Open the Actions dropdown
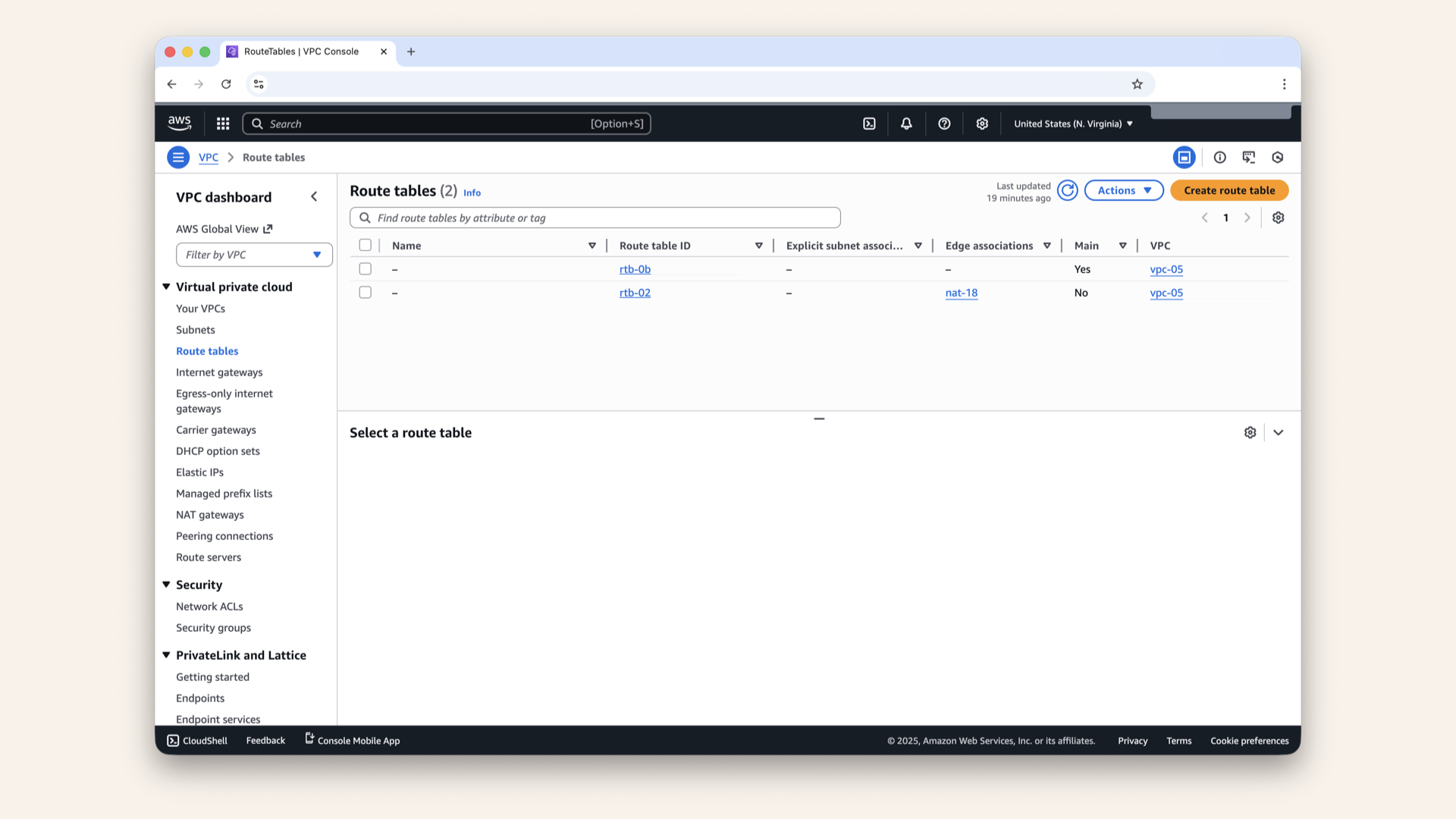1456x819 pixels. pyautogui.click(x=1124, y=190)
